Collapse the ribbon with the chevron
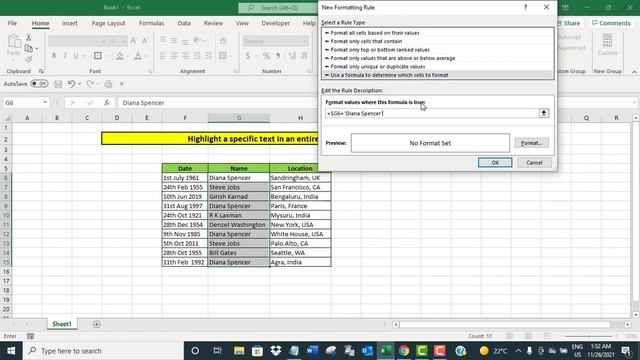Screen dimensions: 640x360 pyautogui.click(x=634, y=72)
